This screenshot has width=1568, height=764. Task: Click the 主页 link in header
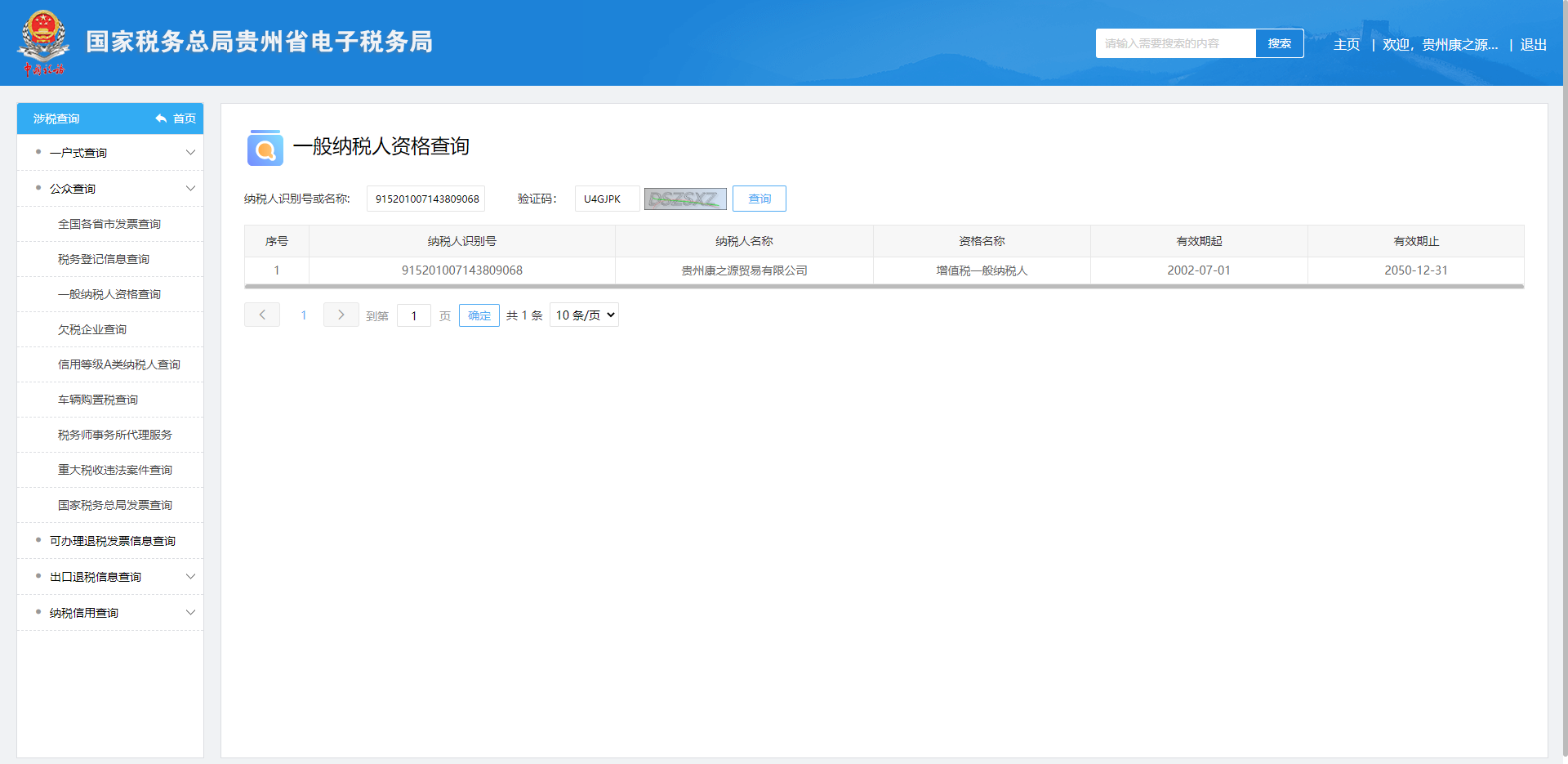point(1346,44)
